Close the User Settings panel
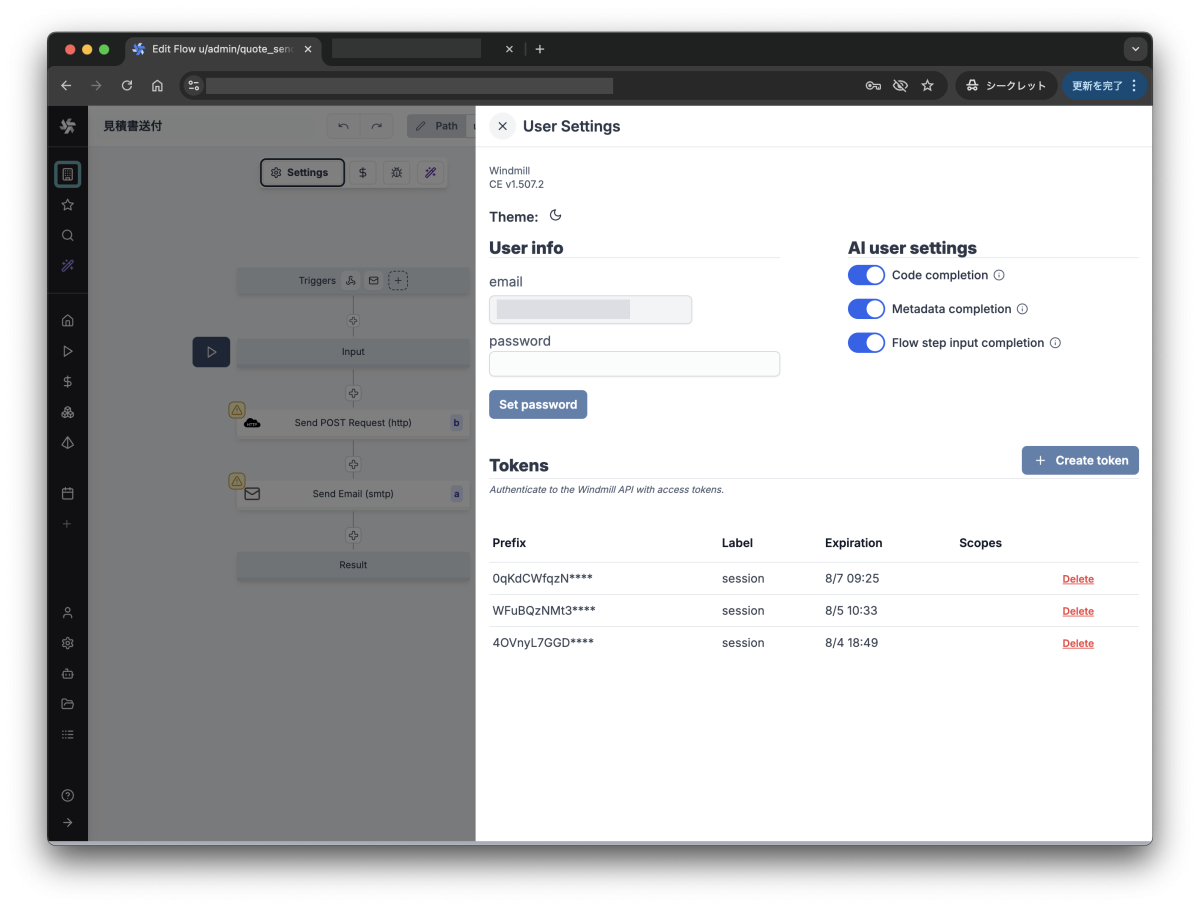Screen dimensions: 1200x908 click(502, 126)
